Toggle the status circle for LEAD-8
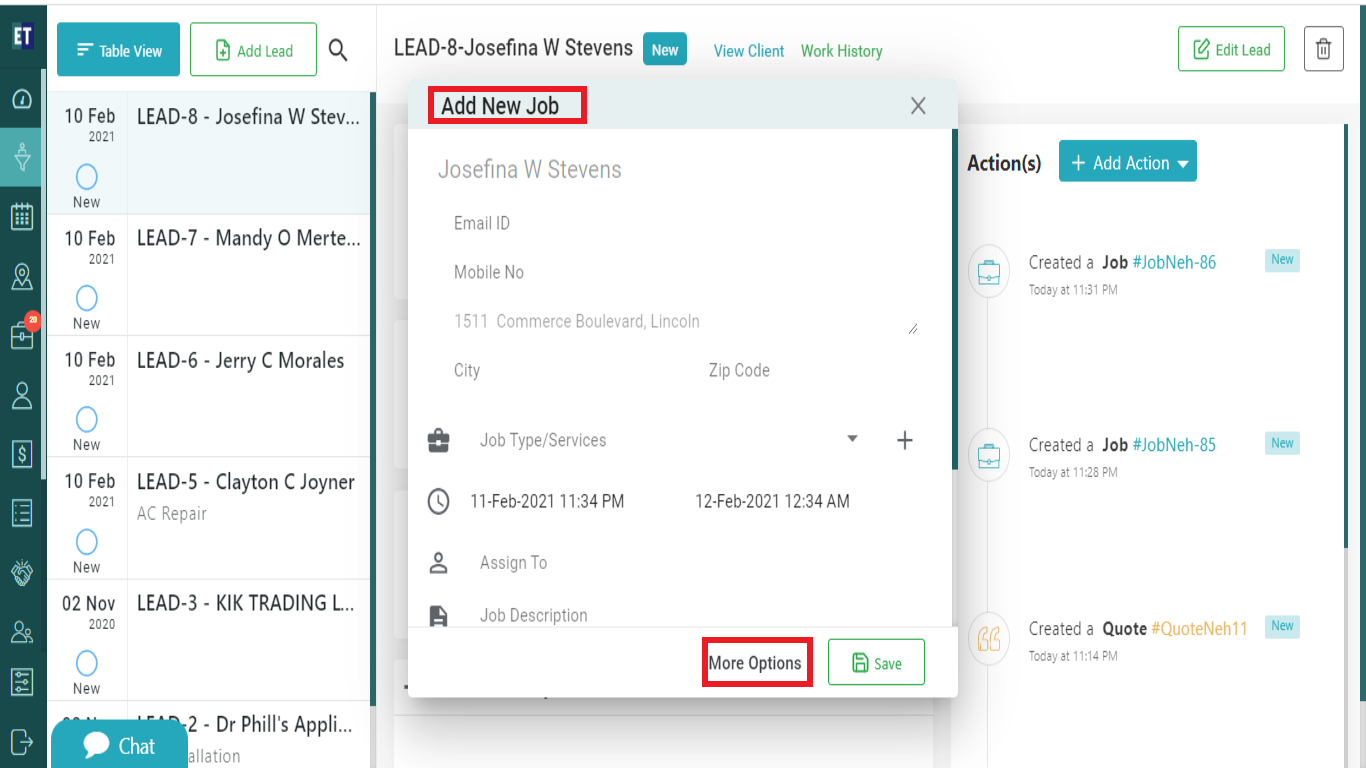Image resolution: width=1366 pixels, height=768 pixels. point(87,177)
